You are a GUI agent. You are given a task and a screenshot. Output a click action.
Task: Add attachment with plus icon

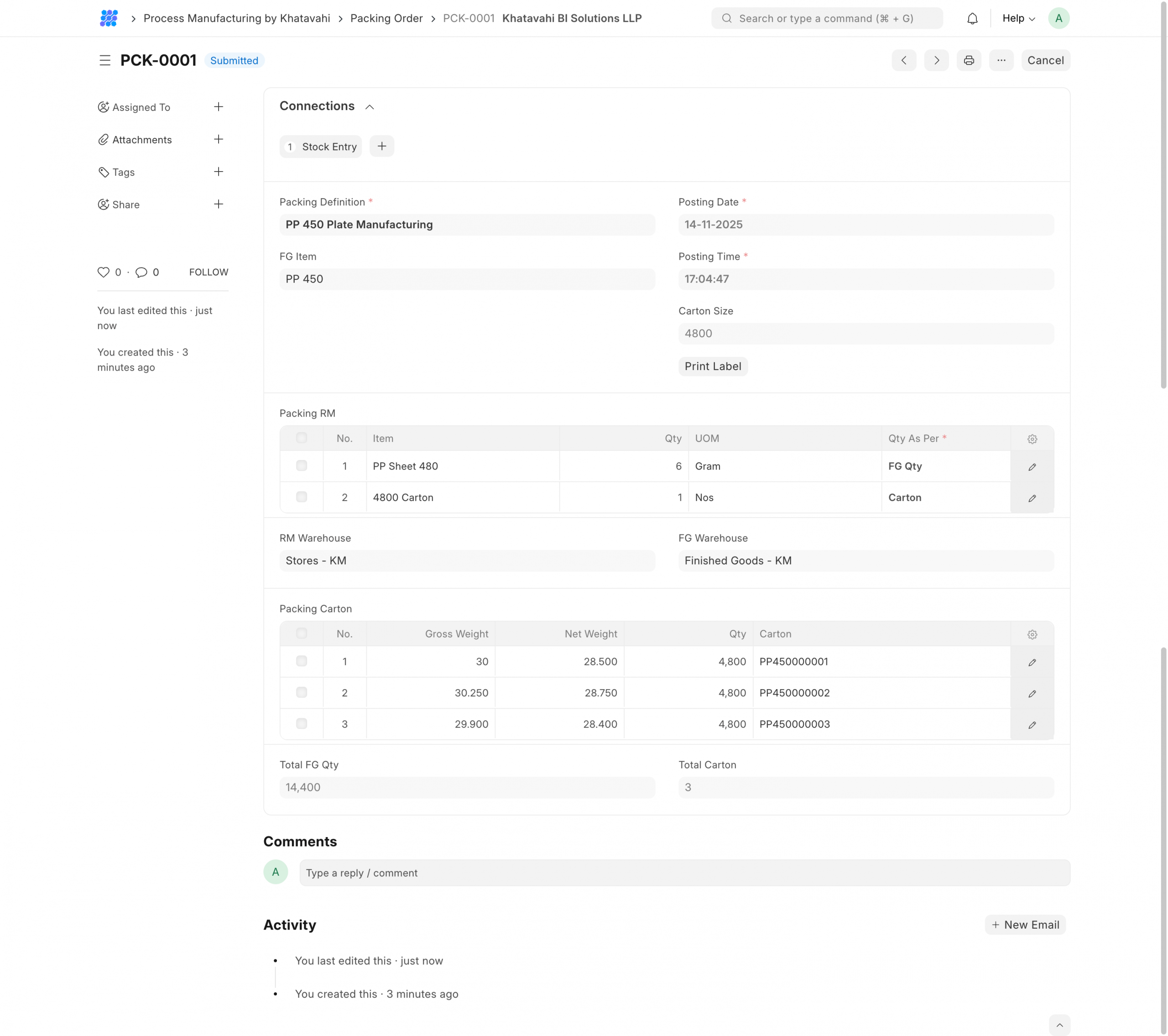[218, 139]
